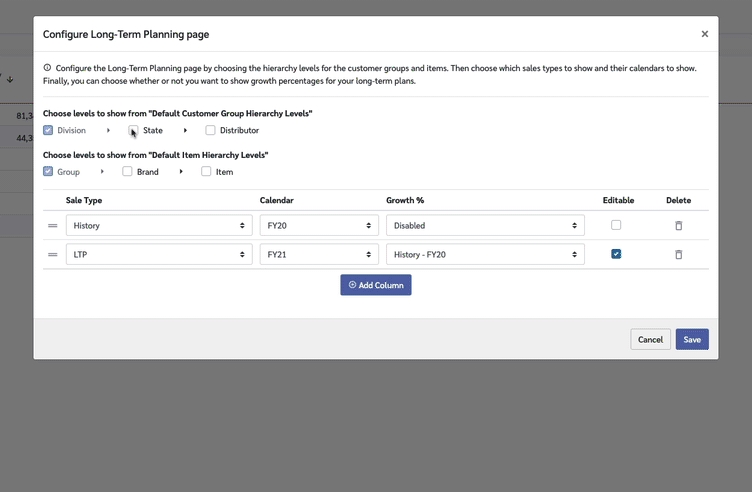
Task: Open the Disabled growth % dropdown
Action: click(485, 226)
